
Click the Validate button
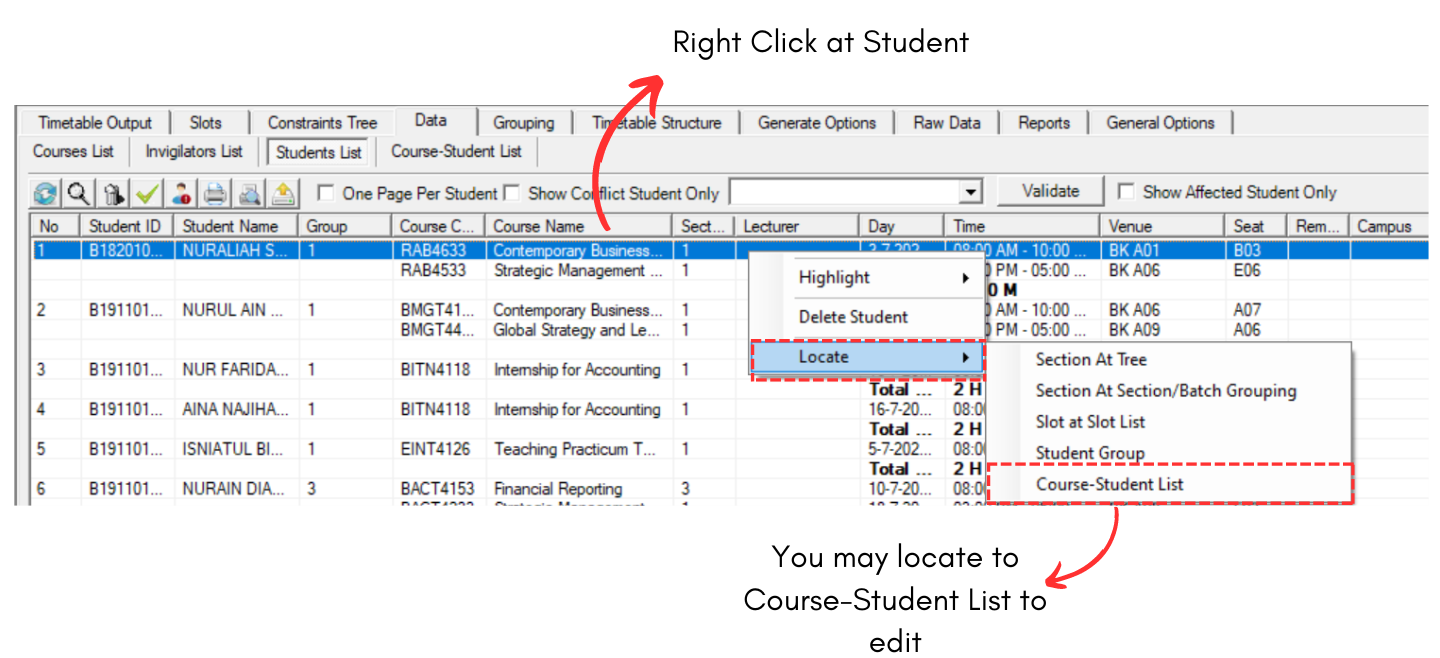coord(1050,191)
